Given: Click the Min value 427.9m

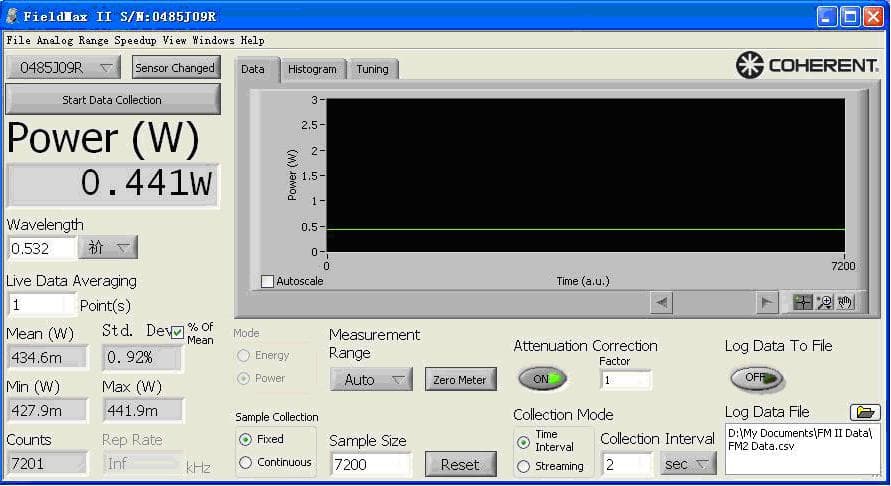Looking at the screenshot, I should 47,410.
